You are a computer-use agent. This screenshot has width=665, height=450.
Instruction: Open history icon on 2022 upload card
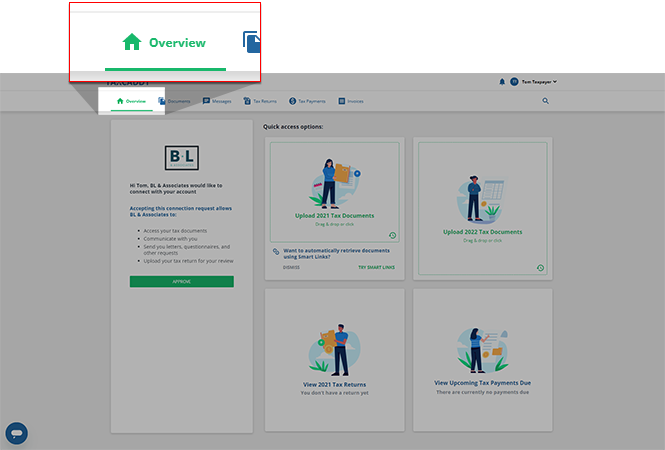tap(540, 268)
